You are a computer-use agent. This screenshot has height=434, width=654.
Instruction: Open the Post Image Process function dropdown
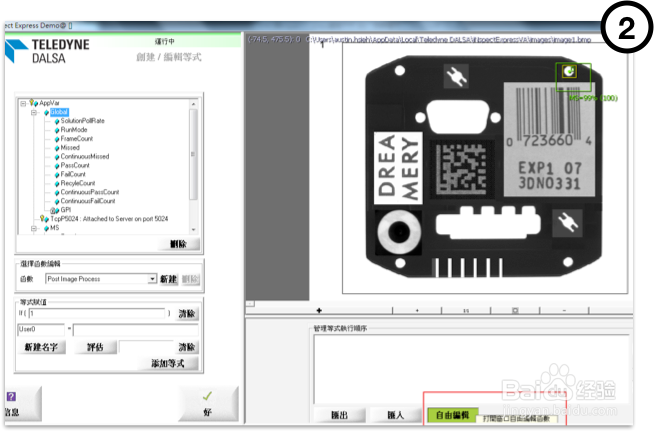coord(152,278)
